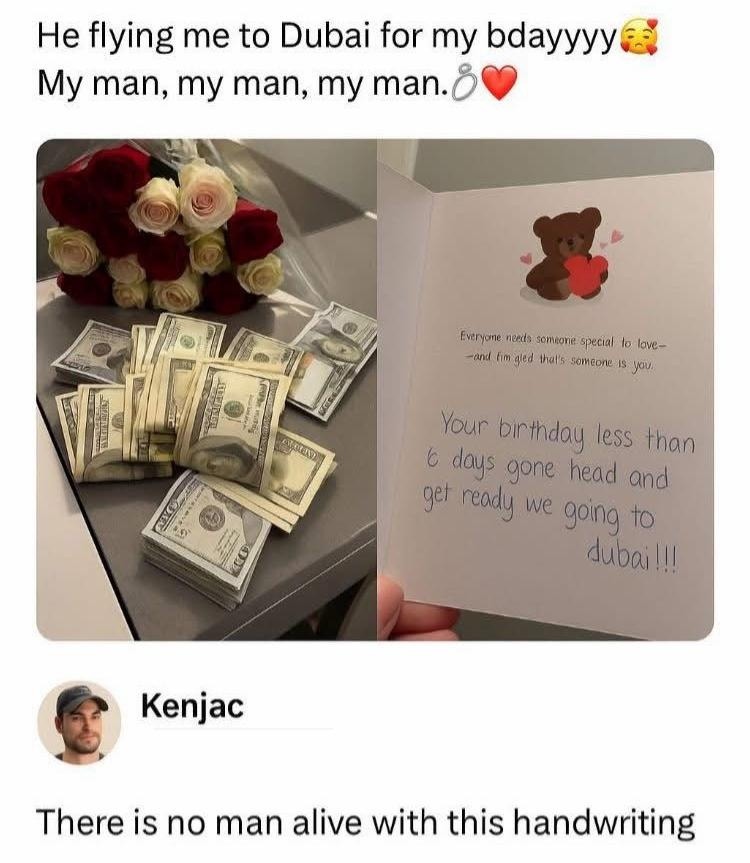
Task: Open Kenjac's profile avatar
Action: (79, 723)
